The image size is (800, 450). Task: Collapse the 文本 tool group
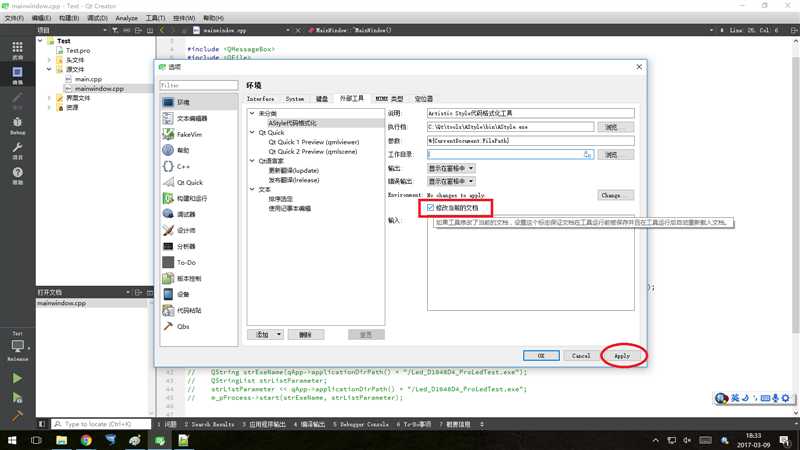(x=252, y=189)
